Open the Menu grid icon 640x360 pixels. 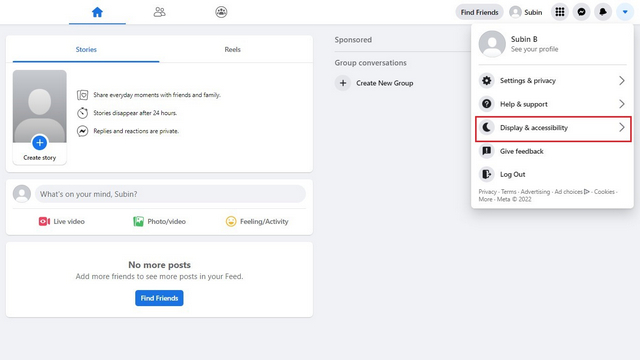click(x=560, y=12)
